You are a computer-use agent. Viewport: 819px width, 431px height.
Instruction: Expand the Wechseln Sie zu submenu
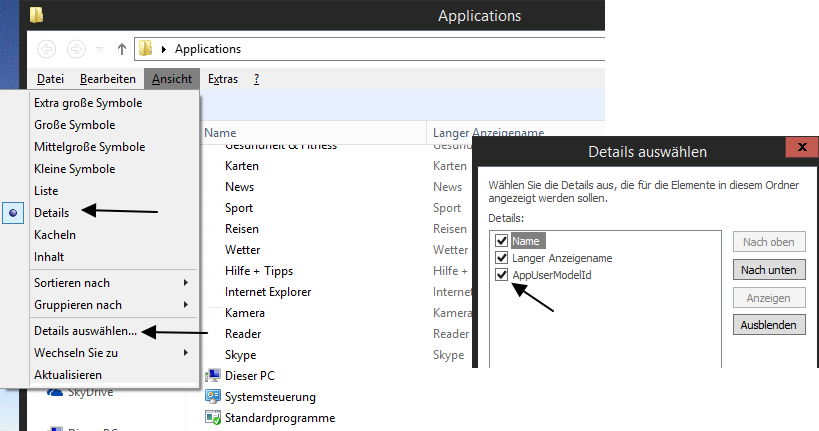112,353
